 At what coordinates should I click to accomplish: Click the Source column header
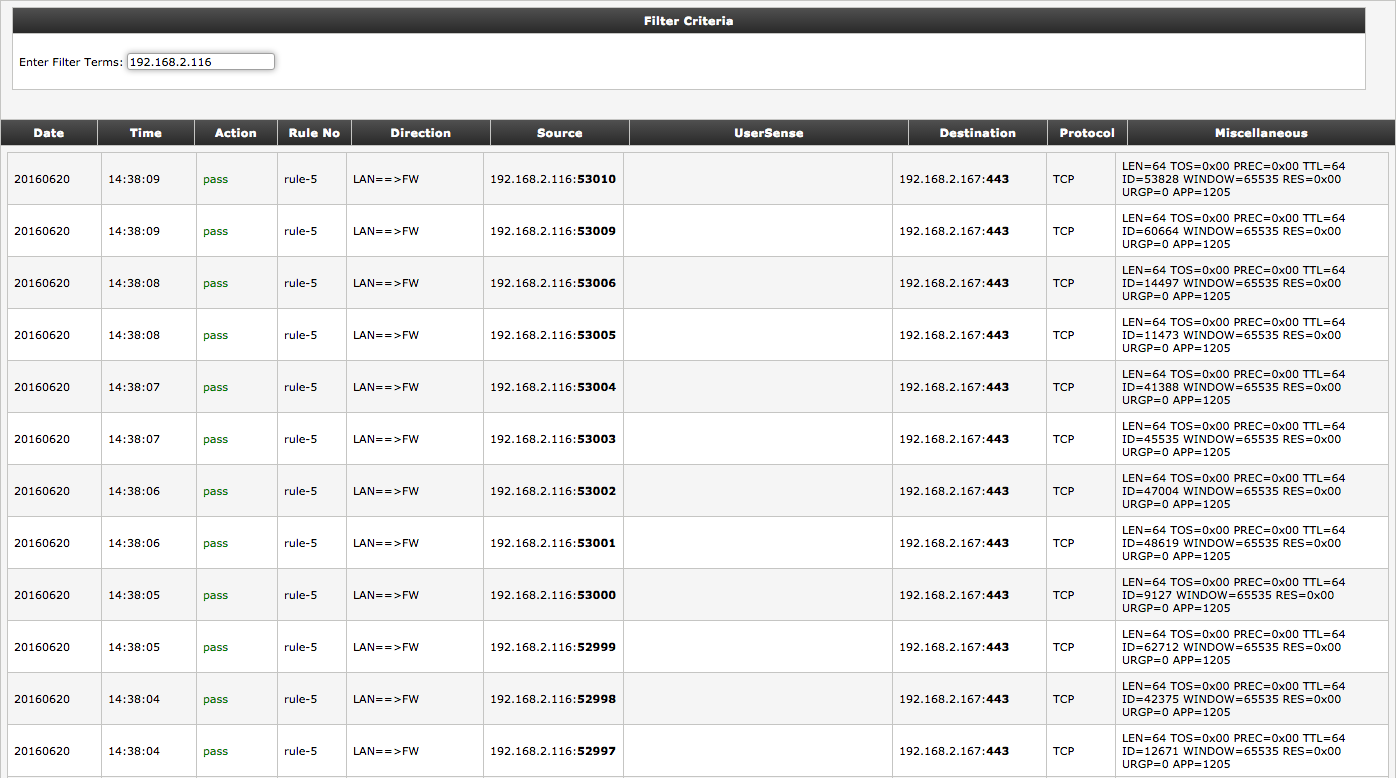tap(560, 133)
